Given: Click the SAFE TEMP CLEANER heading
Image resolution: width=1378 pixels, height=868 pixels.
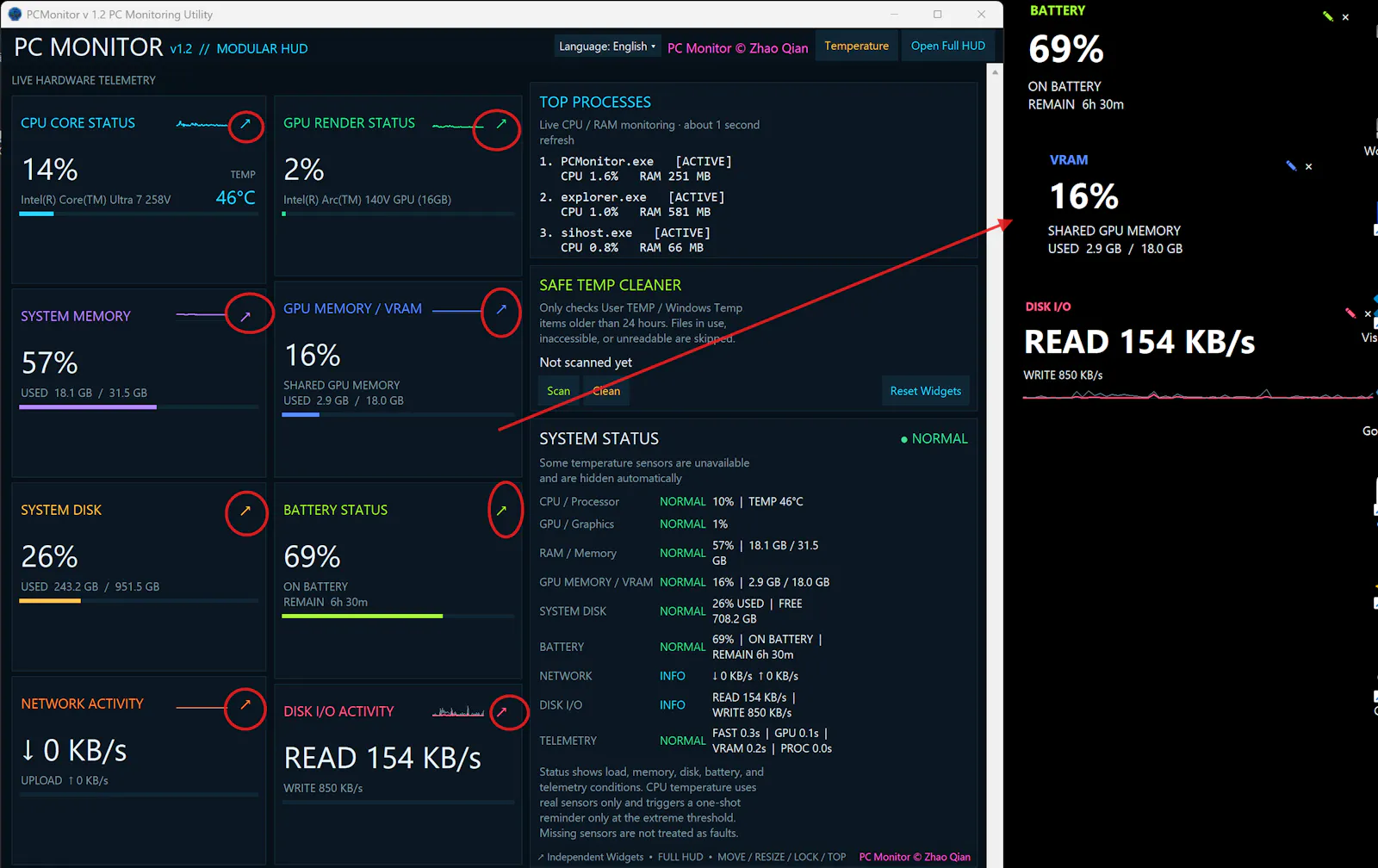Looking at the screenshot, I should [610, 285].
